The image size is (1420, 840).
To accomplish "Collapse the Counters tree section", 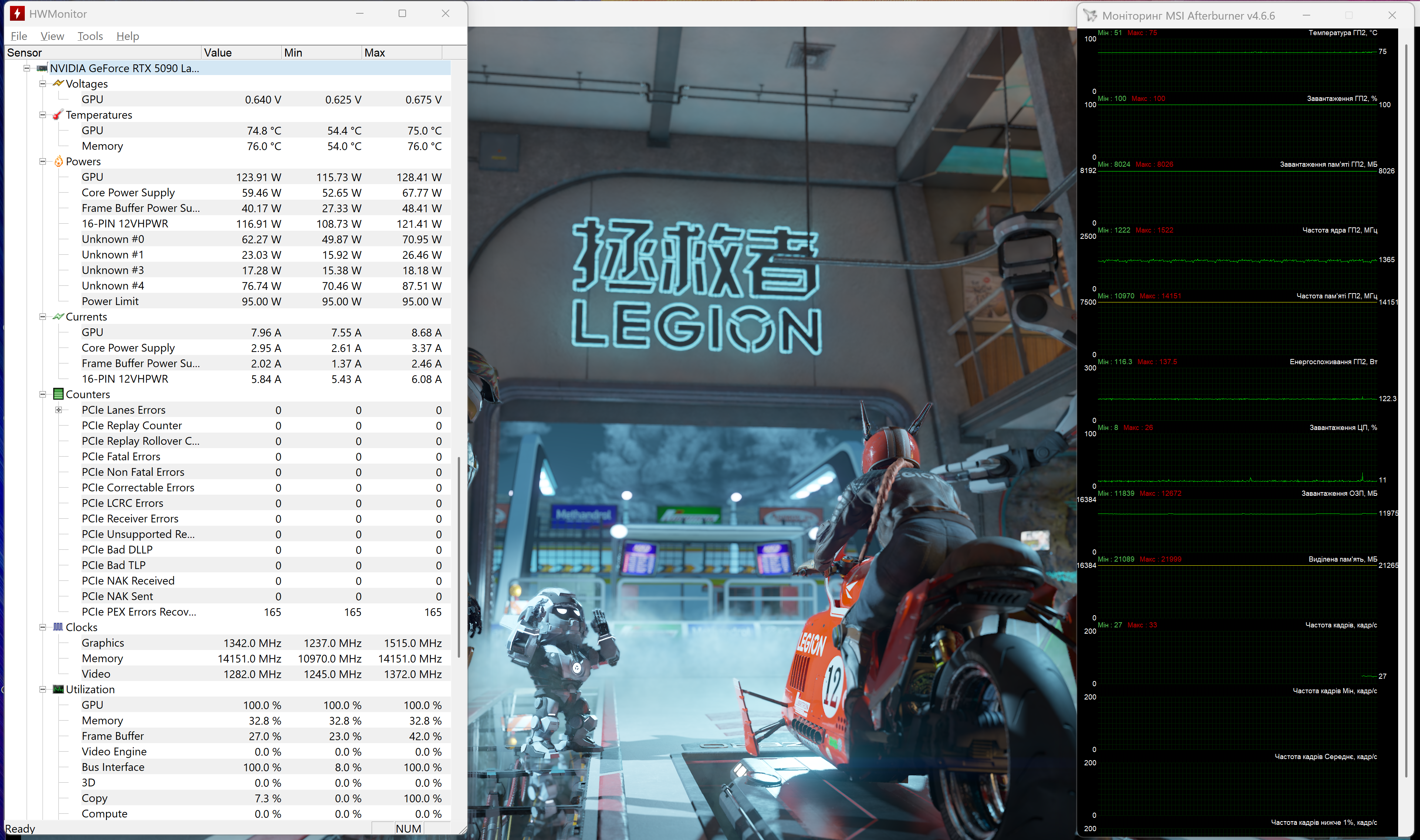I will pos(43,394).
